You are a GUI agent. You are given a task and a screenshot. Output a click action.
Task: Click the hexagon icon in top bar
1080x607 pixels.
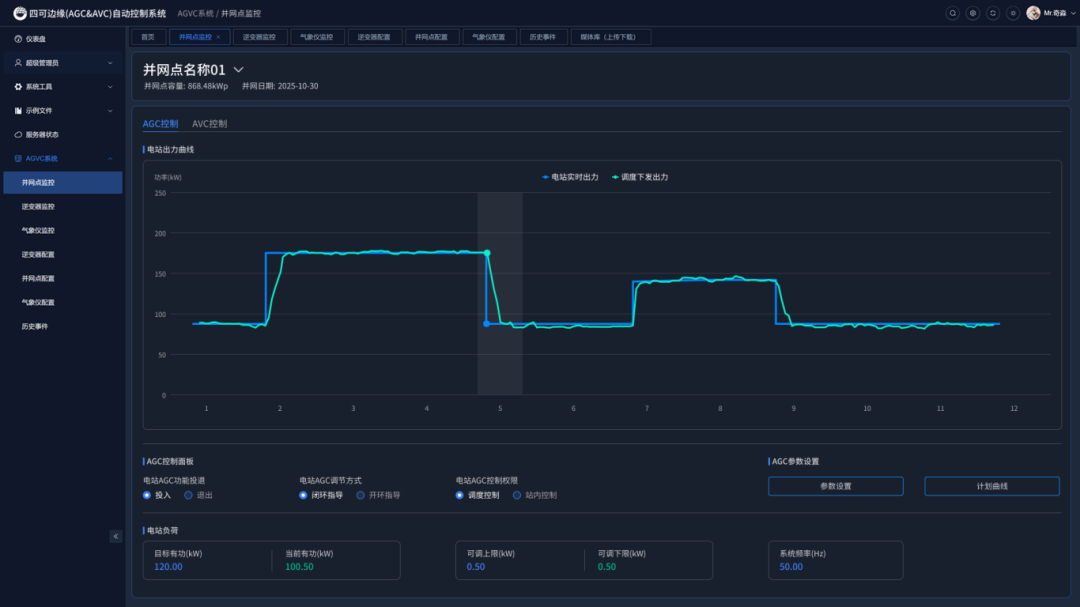[972, 13]
